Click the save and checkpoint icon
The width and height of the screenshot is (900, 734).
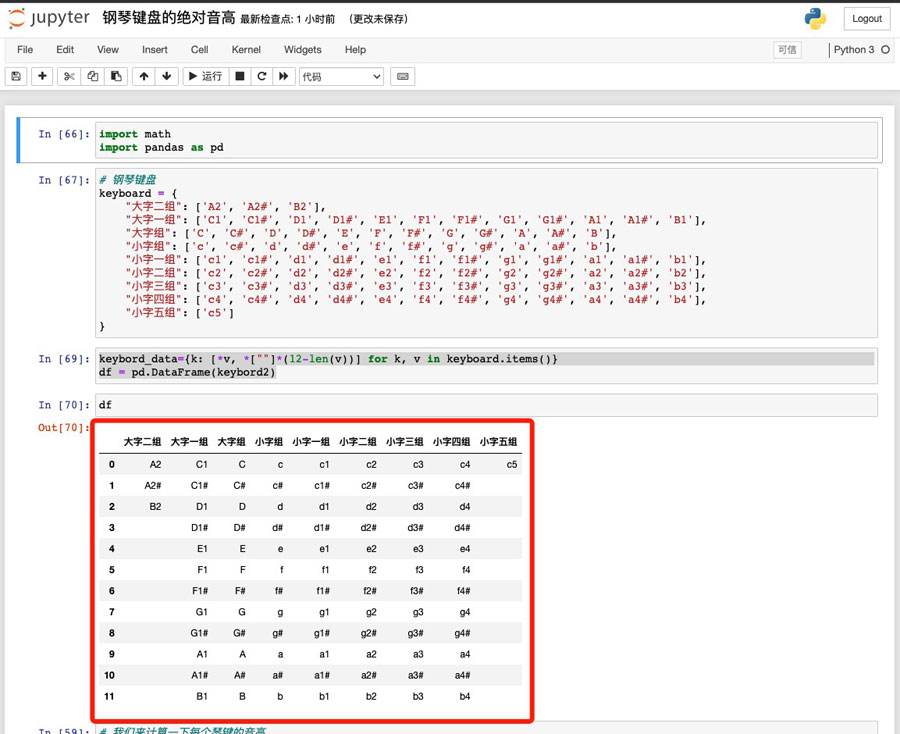(16, 76)
